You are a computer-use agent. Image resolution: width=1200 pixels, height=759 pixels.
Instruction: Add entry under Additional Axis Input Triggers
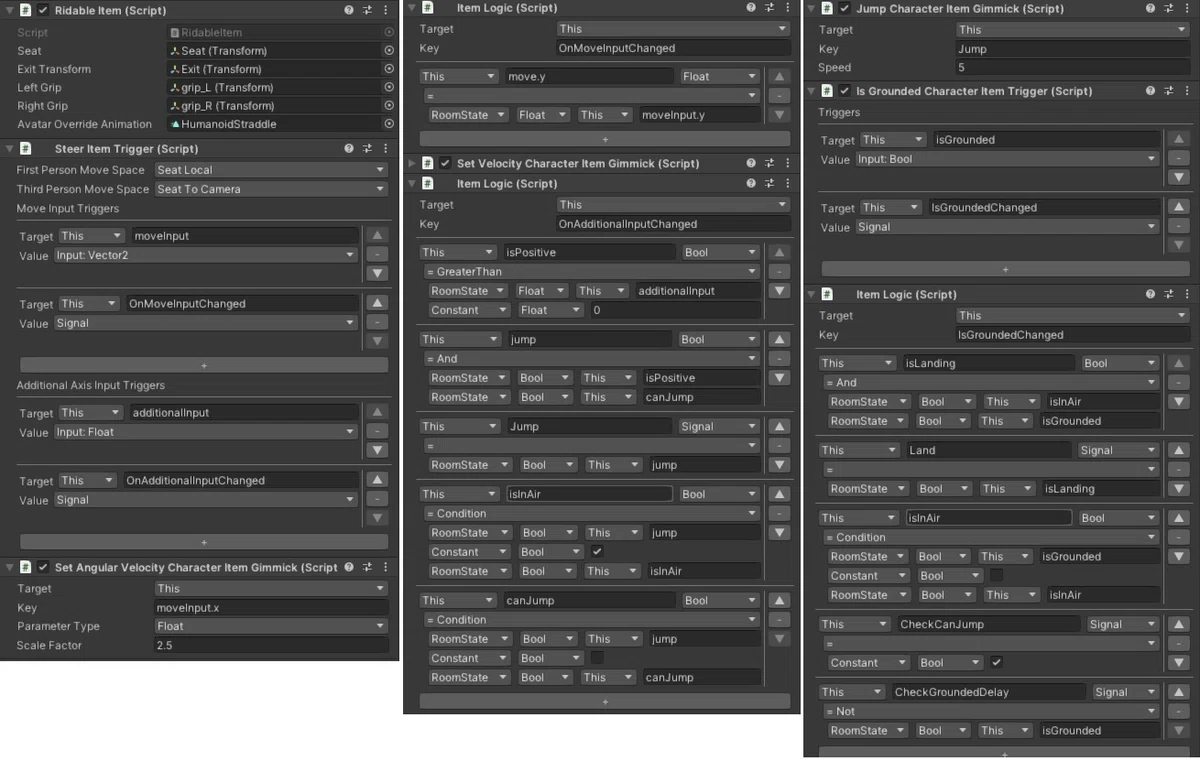204,542
